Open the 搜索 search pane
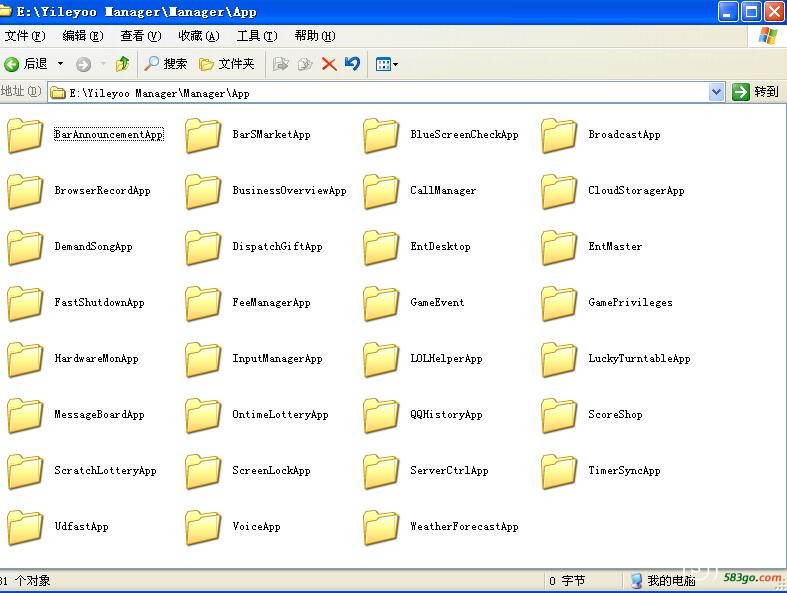Image resolution: width=787 pixels, height=593 pixels. pyautogui.click(x=166, y=64)
